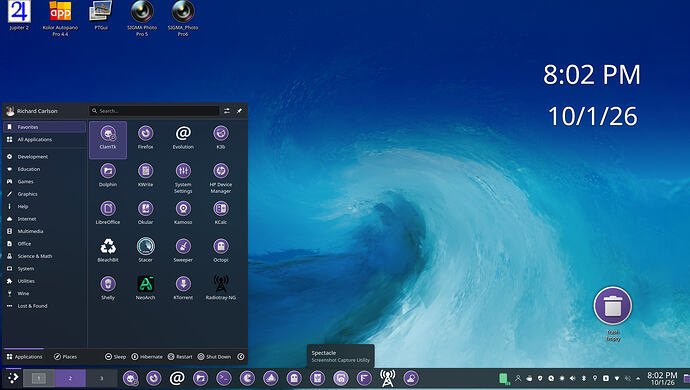Screen dimensions: 690x390
Task: Click the Shut Down button
Action: pyautogui.click(x=214, y=357)
